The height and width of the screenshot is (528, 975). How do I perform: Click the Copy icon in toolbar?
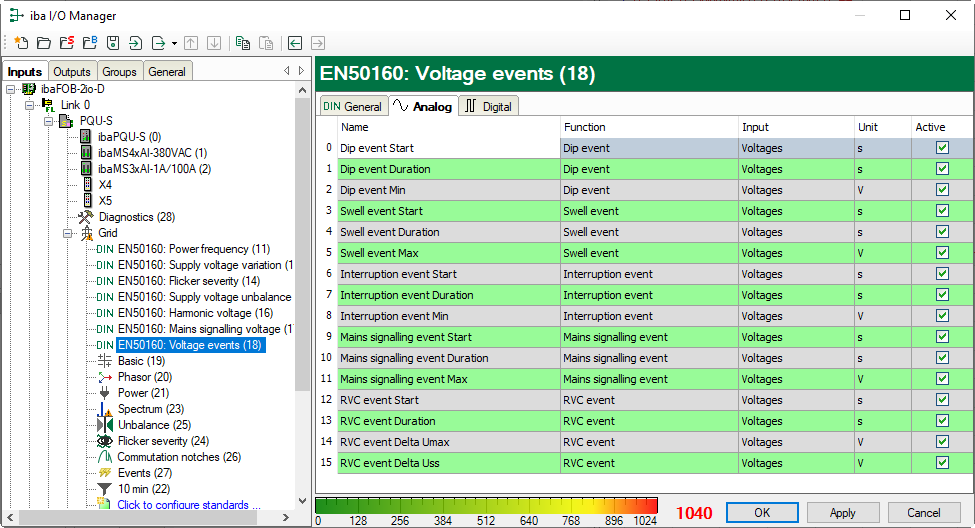click(243, 43)
